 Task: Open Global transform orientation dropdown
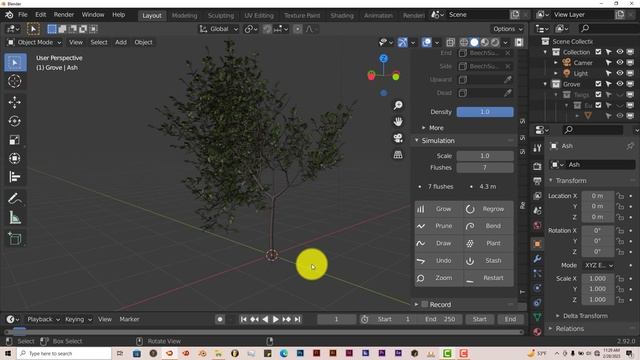coord(219,29)
